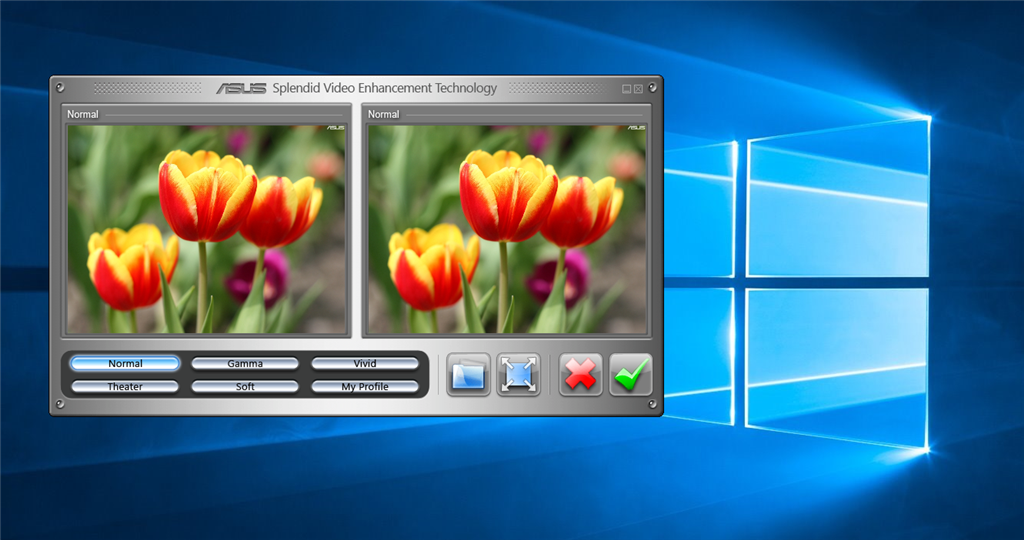Confirm with the green checkmark icon
1024x540 pixels.
point(631,375)
